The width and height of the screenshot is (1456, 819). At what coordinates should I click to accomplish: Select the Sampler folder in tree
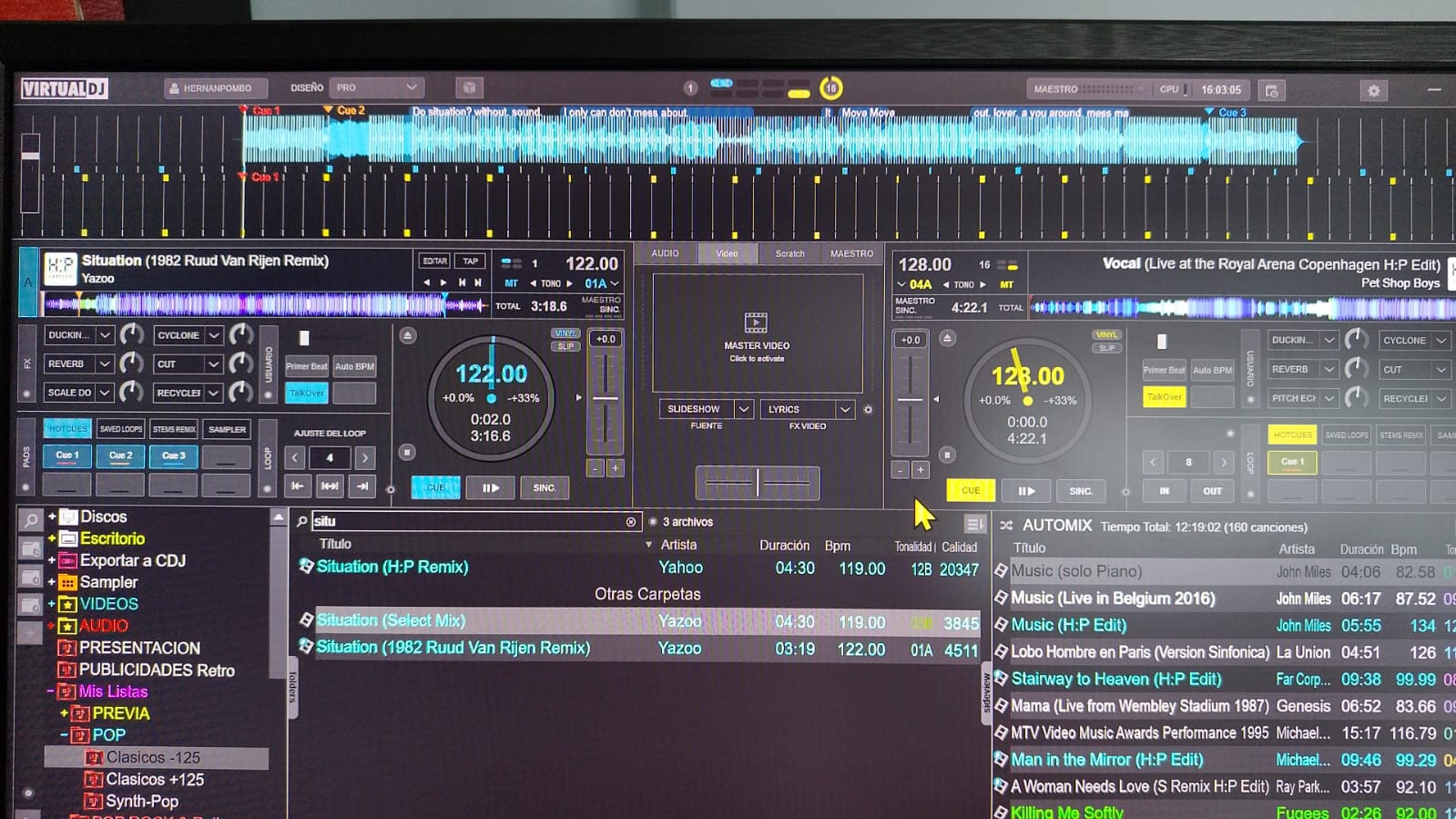point(108,582)
